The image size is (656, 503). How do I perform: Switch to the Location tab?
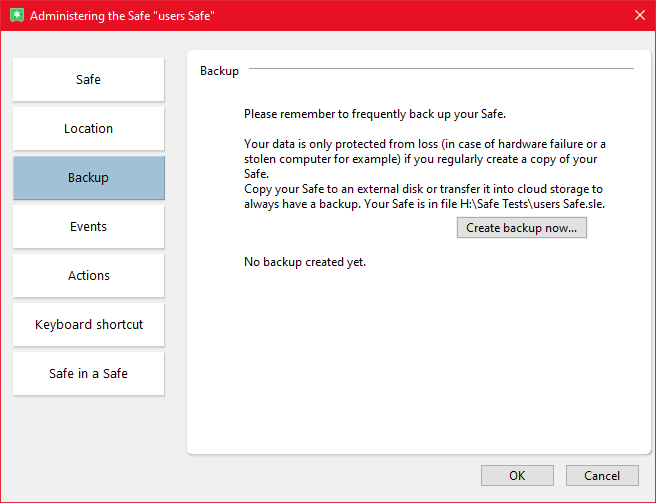coord(89,129)
